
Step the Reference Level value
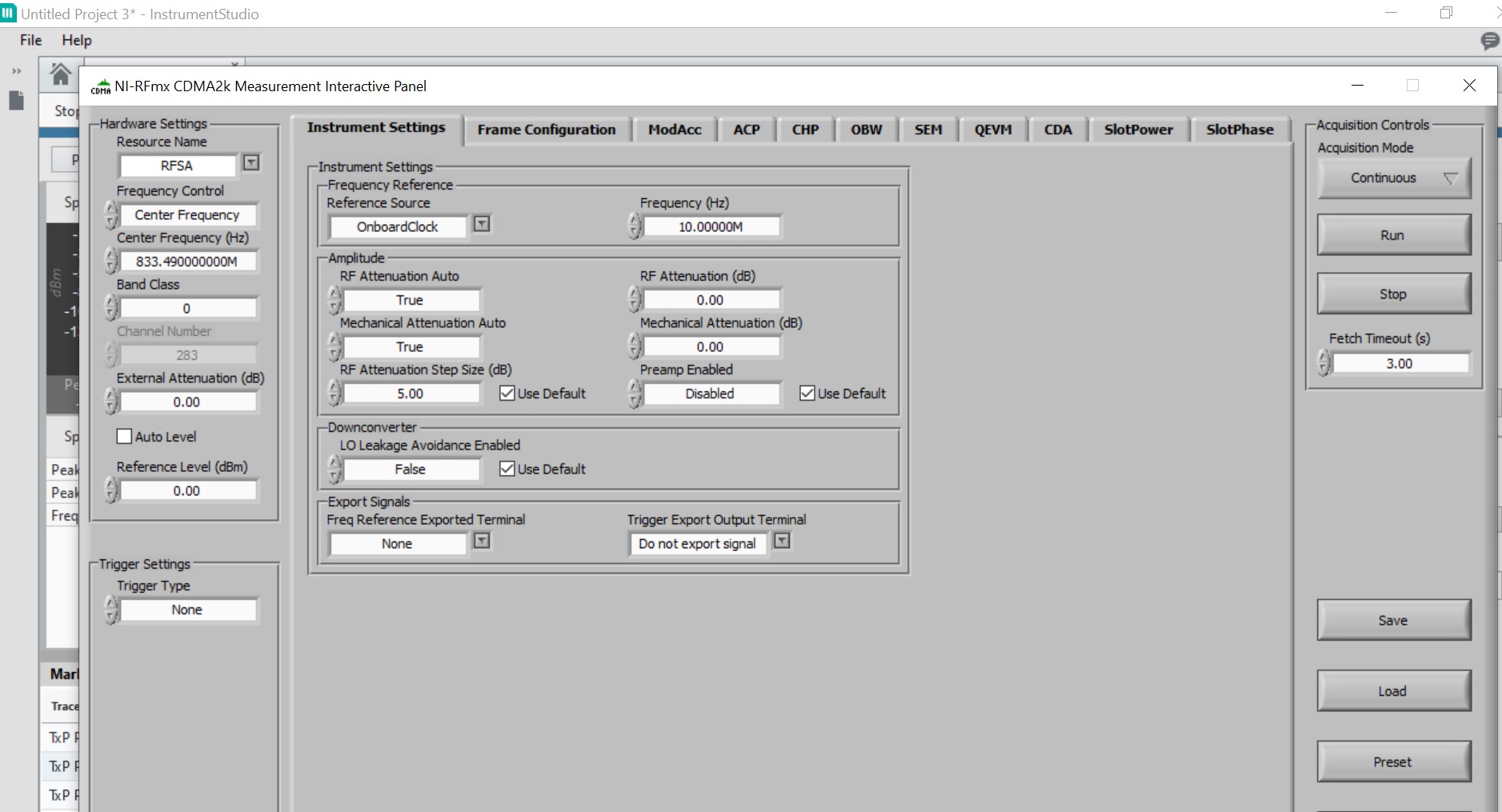click(x=111, y=490)
